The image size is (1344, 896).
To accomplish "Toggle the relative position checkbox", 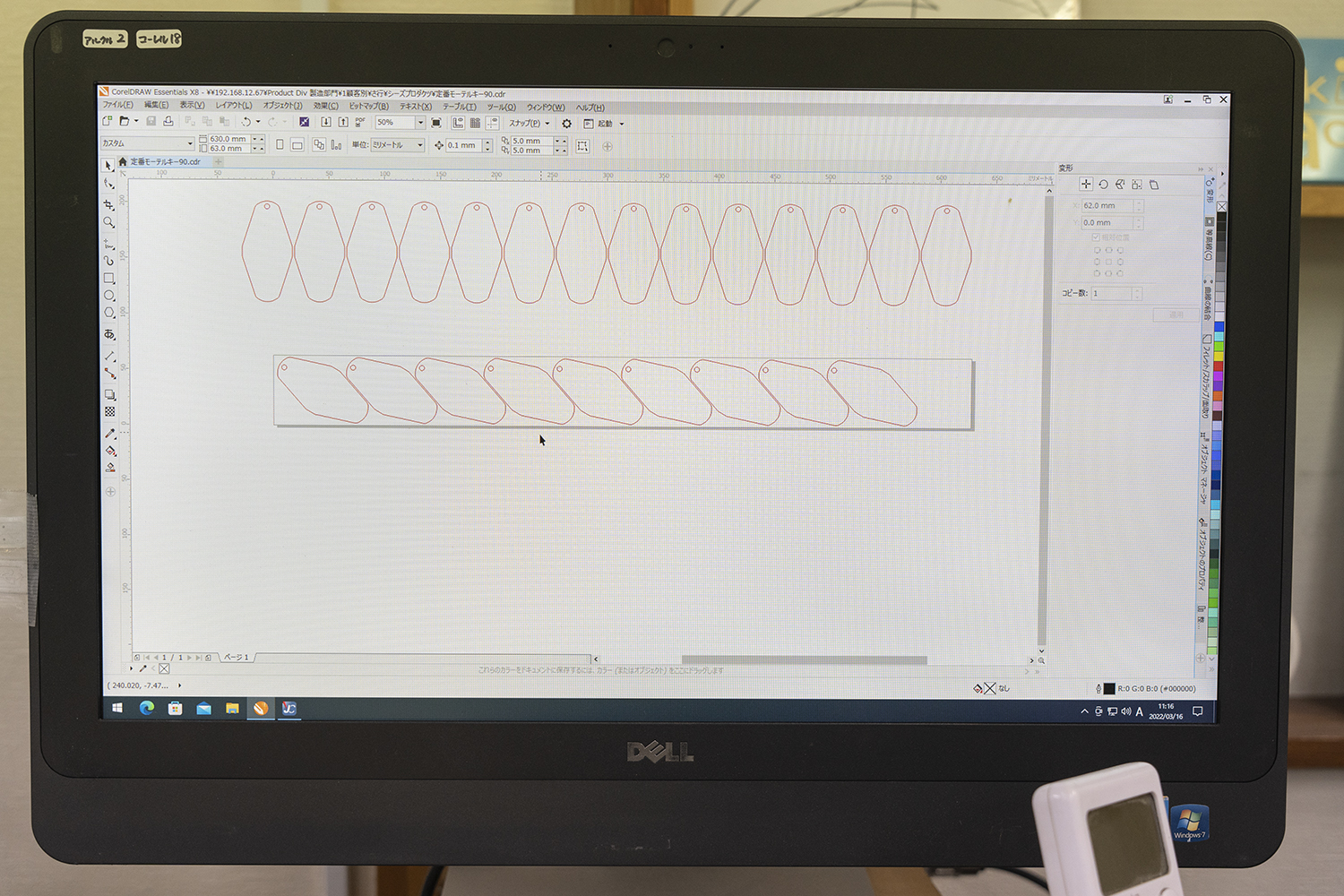I will 1096,237.
